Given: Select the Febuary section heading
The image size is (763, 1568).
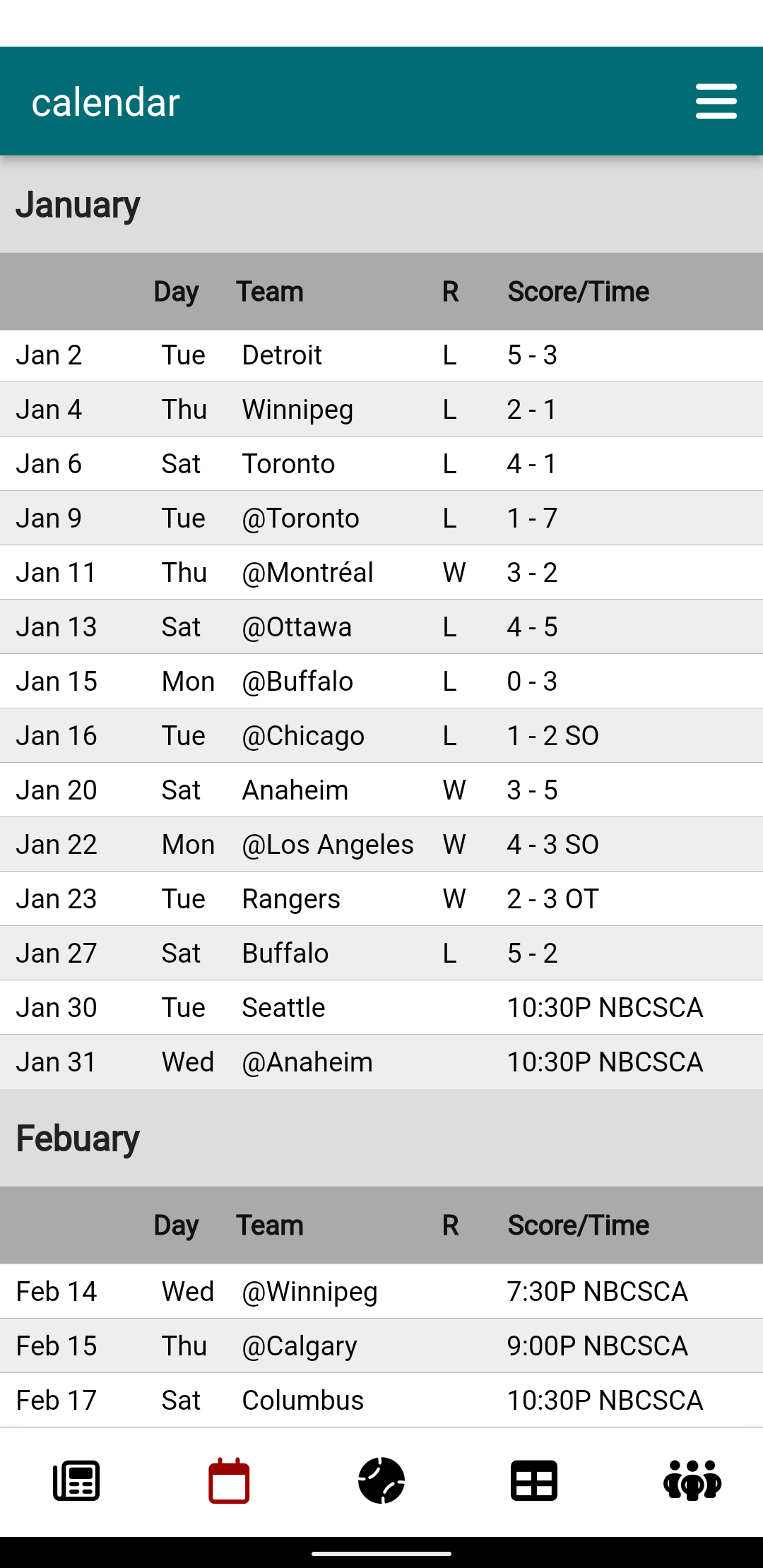Looking at the screenshot, I should pos(78,1139).
